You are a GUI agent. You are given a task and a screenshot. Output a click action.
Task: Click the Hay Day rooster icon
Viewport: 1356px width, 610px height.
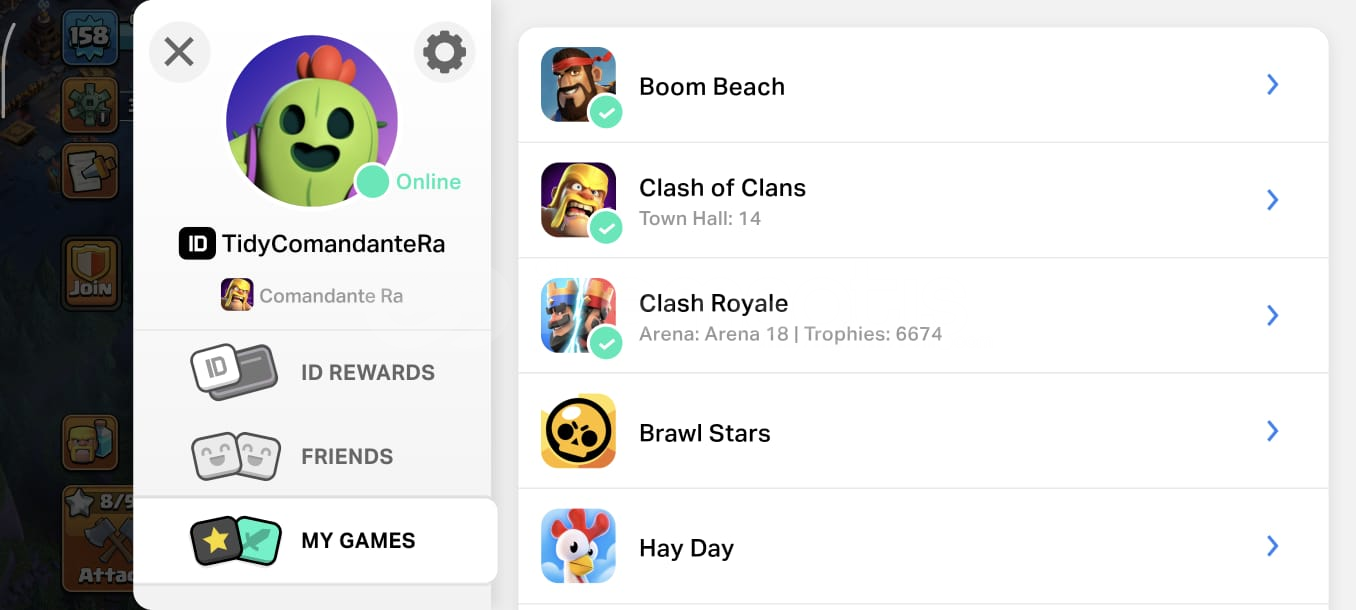click(578, 546)
